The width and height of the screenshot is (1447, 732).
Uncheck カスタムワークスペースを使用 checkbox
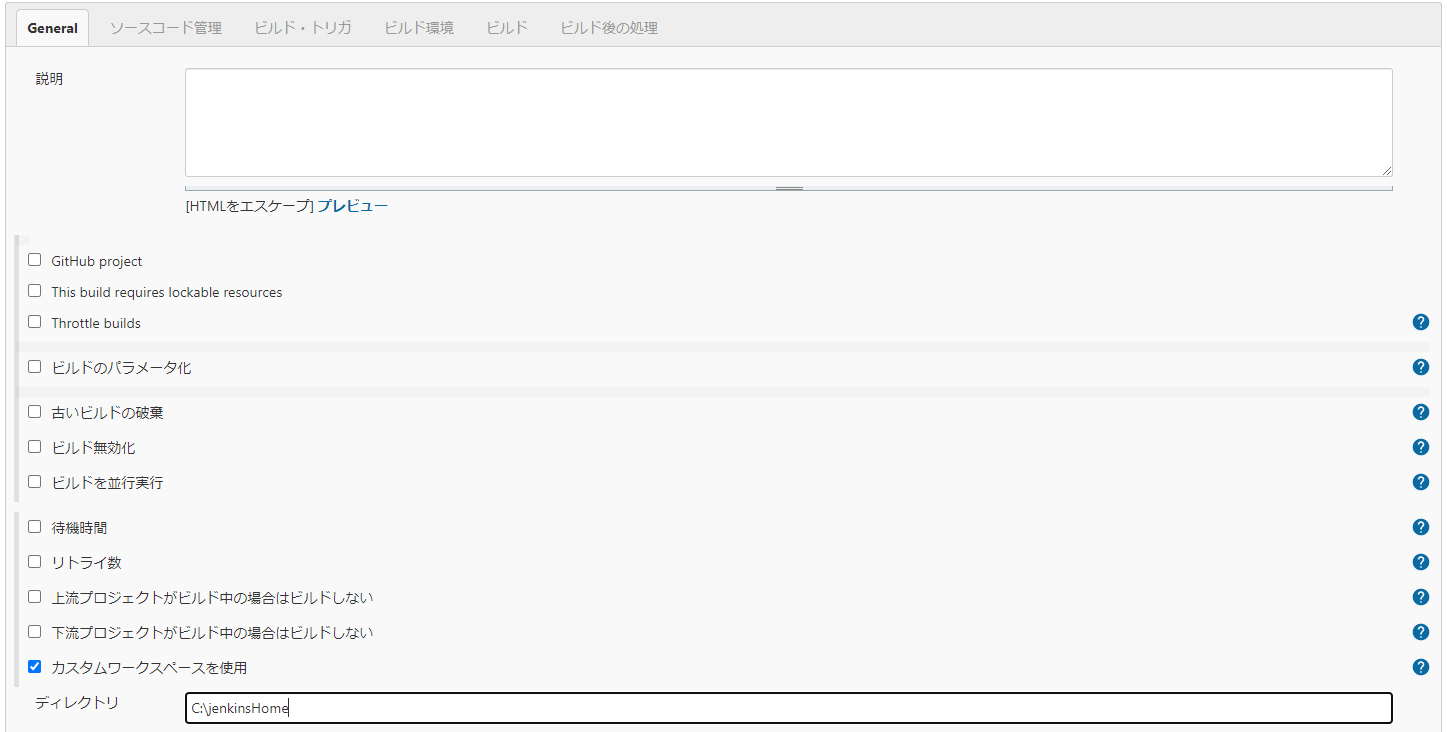tap(35, 666)
